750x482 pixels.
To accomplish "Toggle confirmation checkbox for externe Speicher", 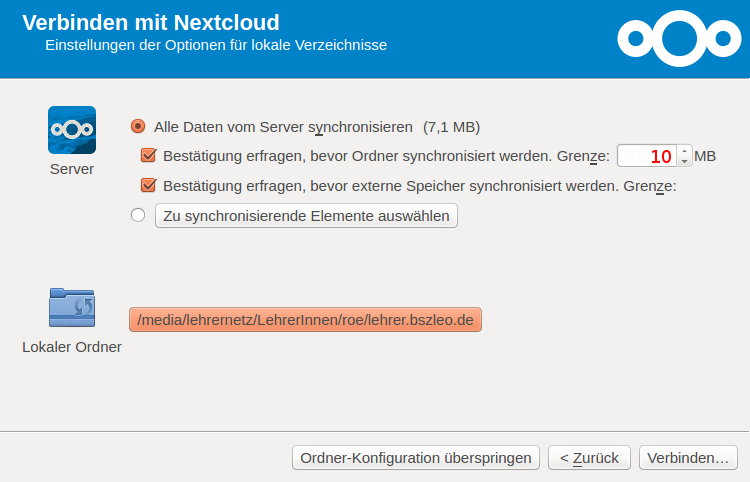I will [149, 185].
